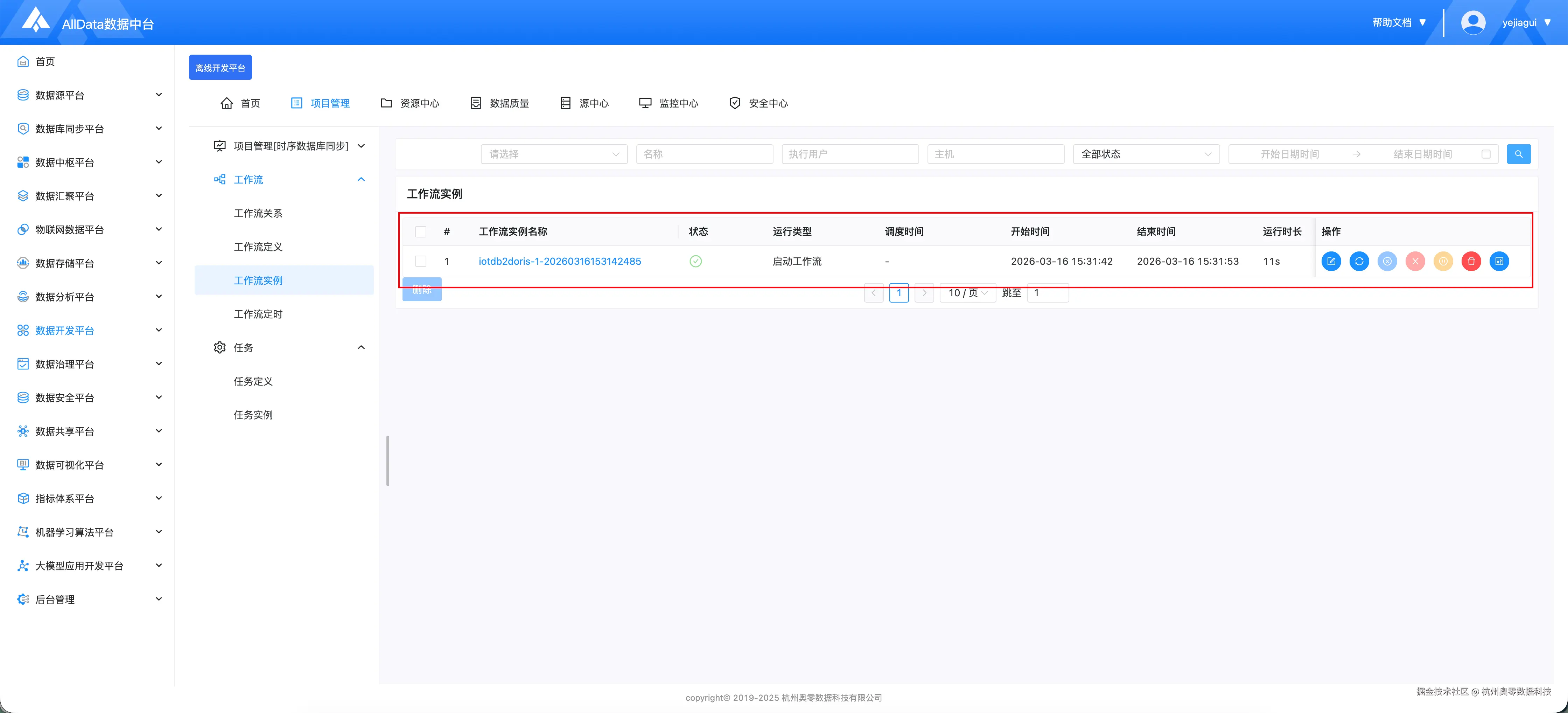Click the Gantt/sliders icon in the 操作 column

tap(1499, 261)
